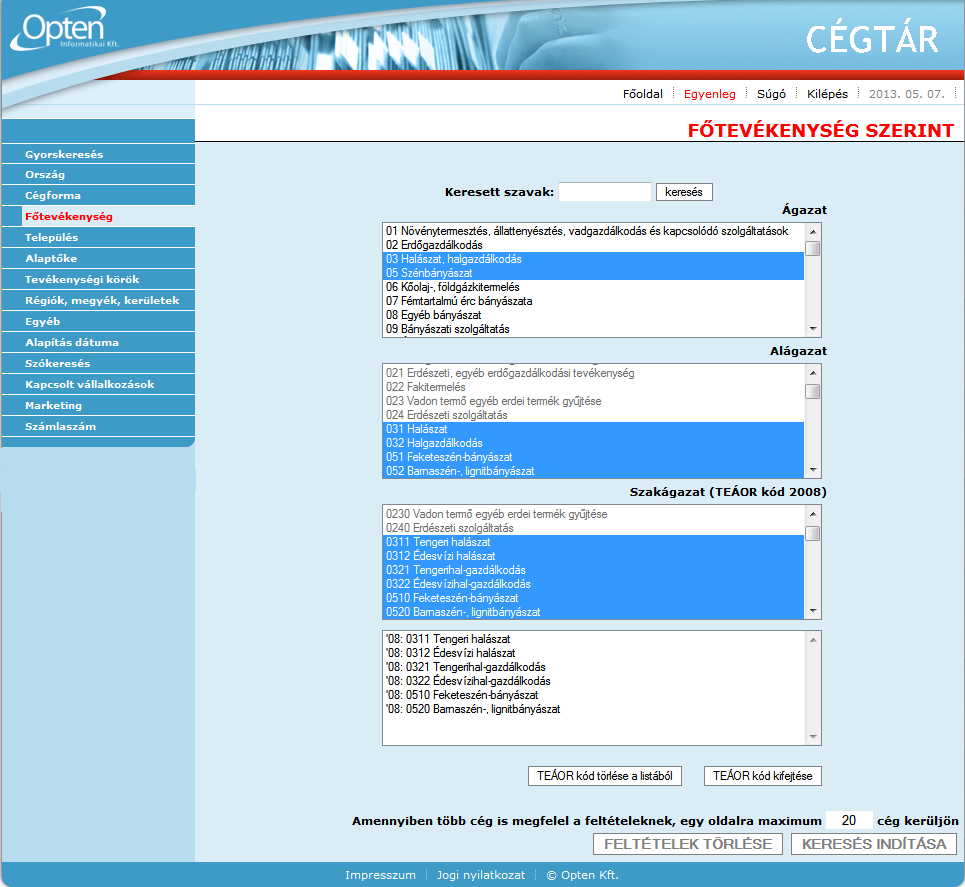Open Egyéb sidebar item
The image size is (965, 887).
point(98,321)
